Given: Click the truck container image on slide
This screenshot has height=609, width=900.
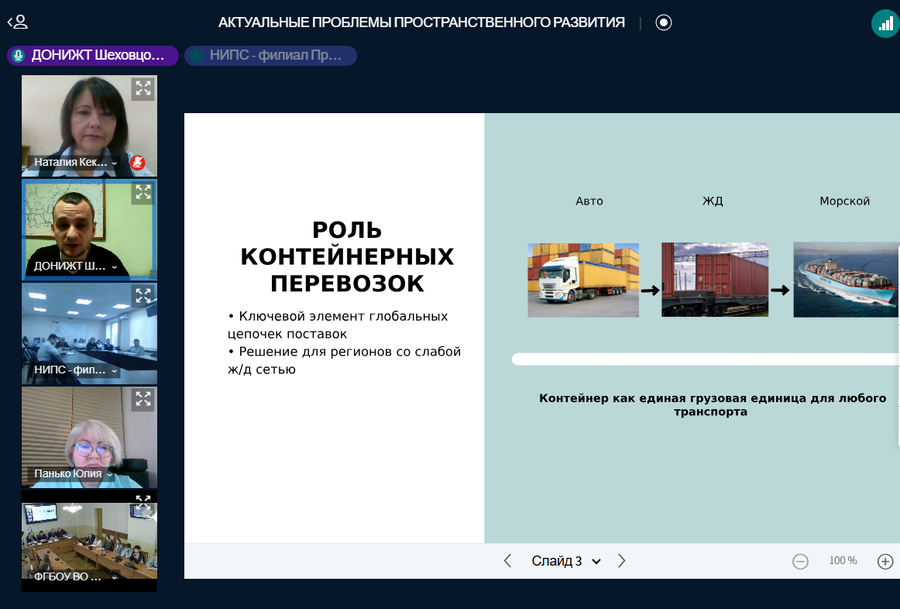Looking at the screenshot, I should (x=583, y=280).
